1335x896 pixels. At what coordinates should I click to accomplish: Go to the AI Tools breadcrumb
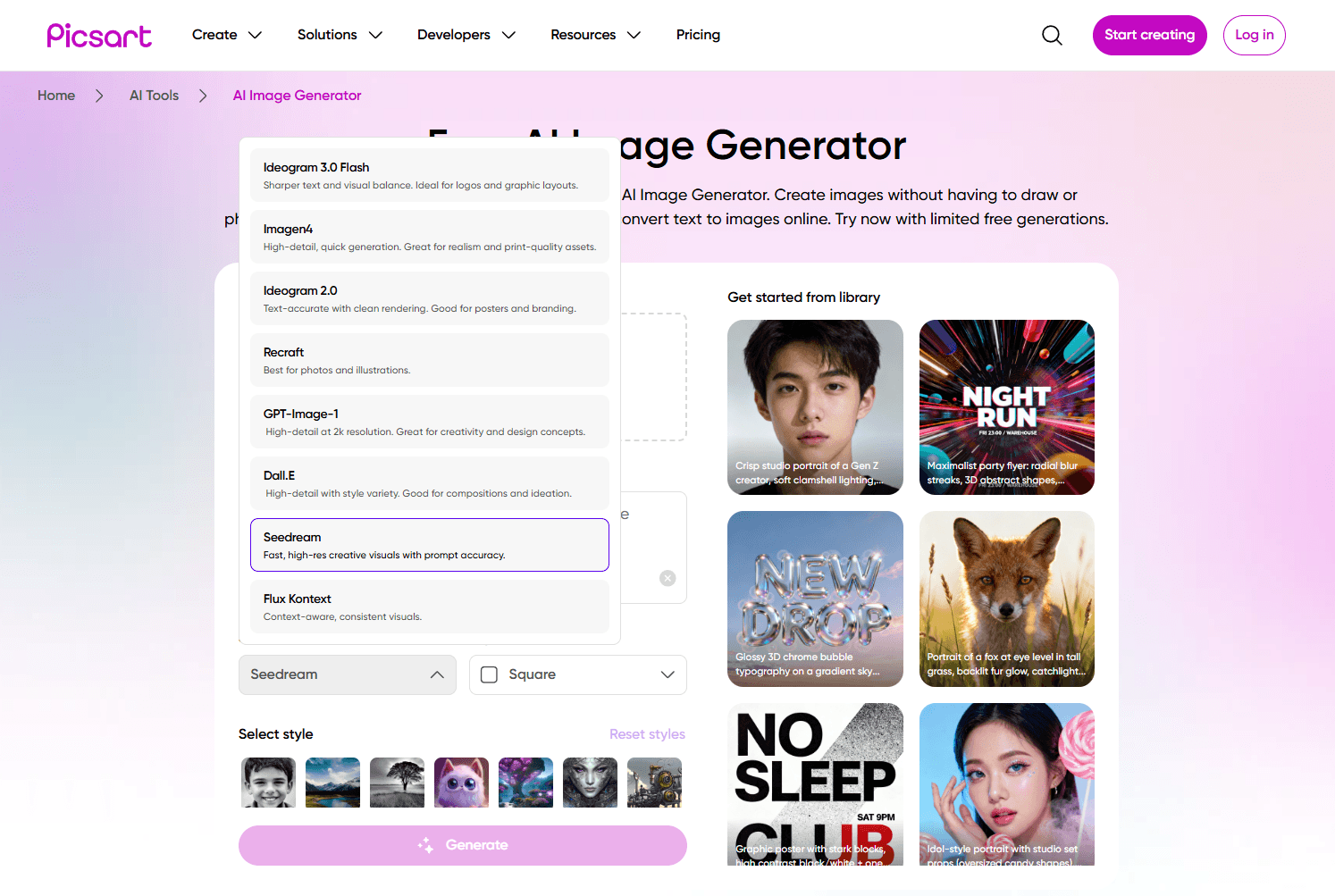(154, 96)
